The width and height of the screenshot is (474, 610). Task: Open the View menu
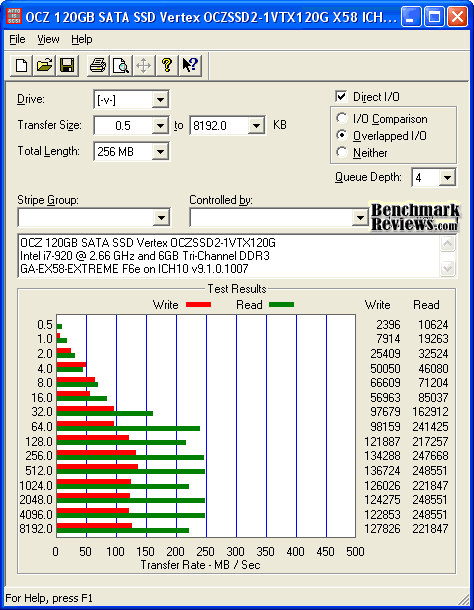coord(48,39)
